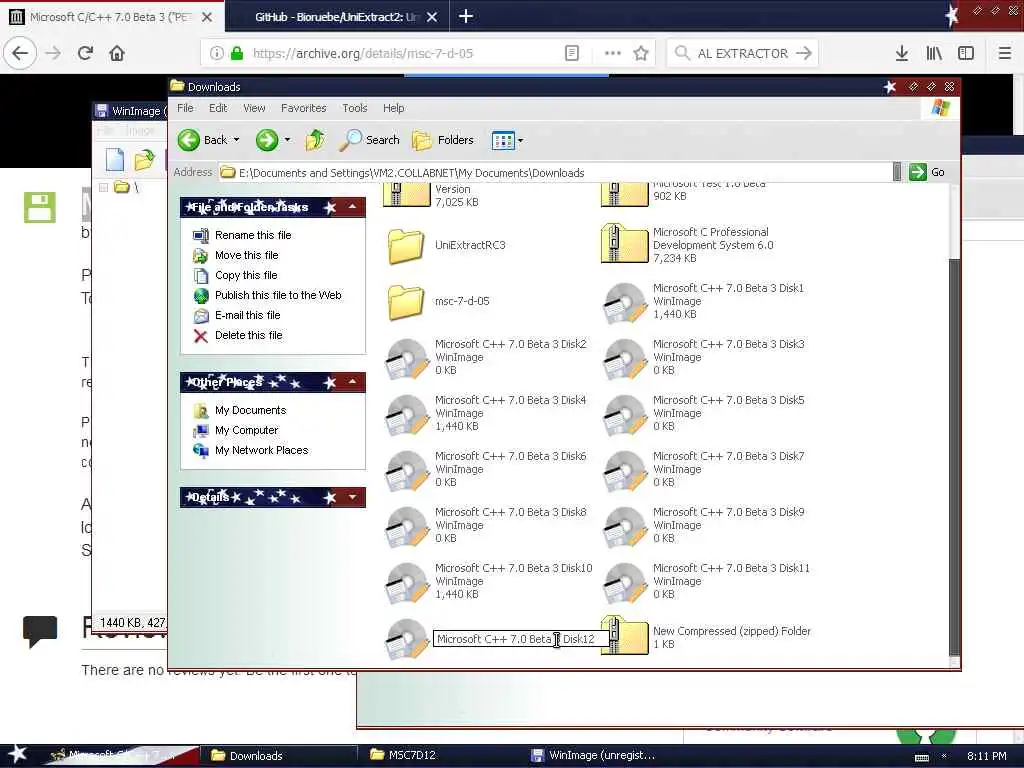Screen dimensions: 1024x768
Task: Expand the Details panel
Action: (x=352, y=497)
